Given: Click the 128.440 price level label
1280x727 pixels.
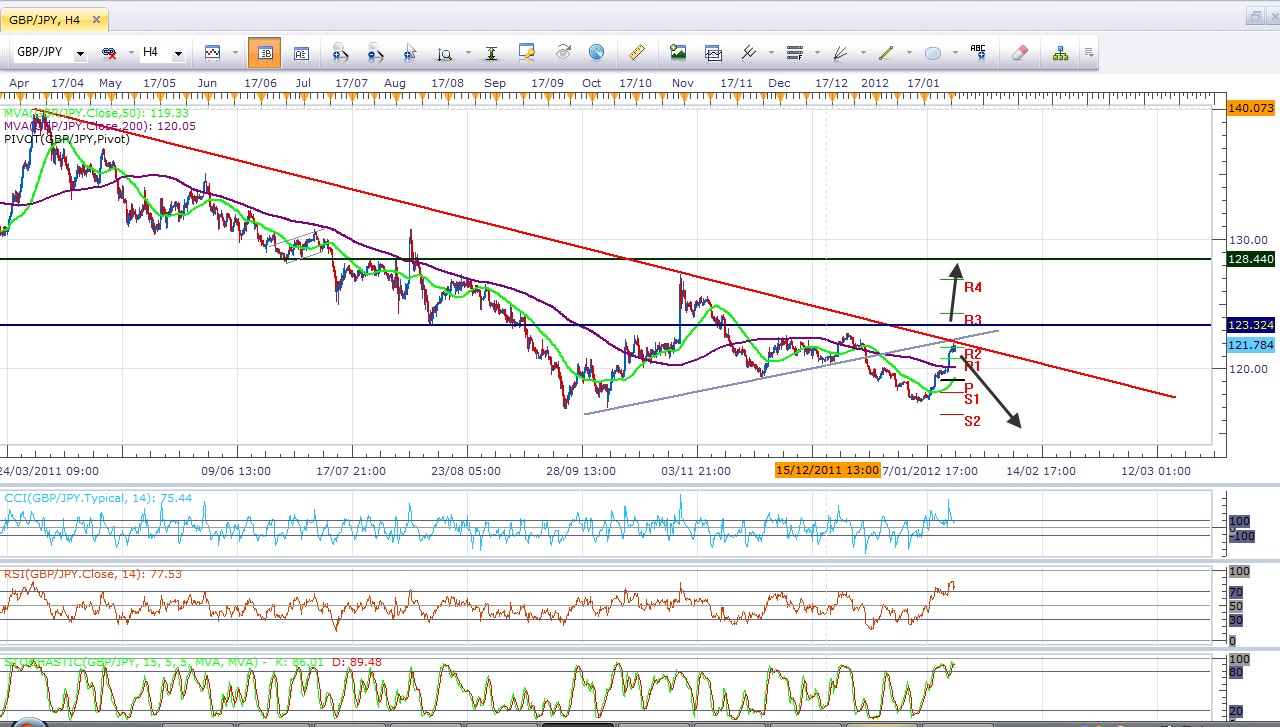Looking at the screenshot, I should pyautogui.click(x=1251, y=259).
